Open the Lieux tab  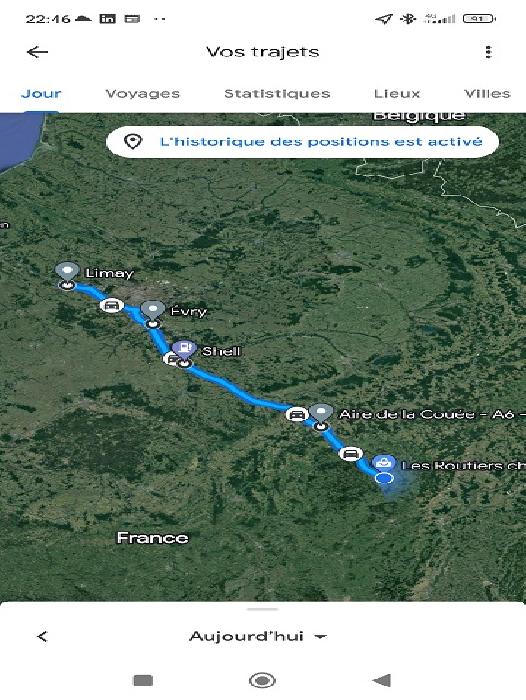[x=397, y=94]
